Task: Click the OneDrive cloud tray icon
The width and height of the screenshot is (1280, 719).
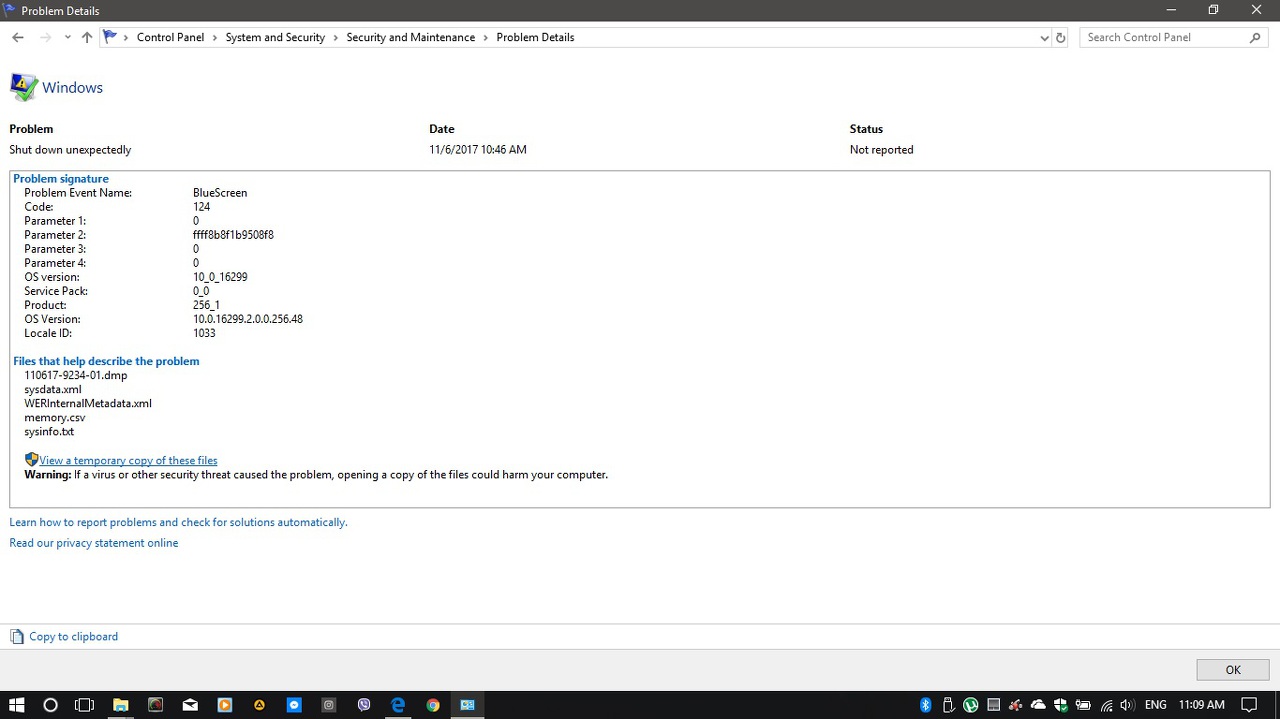Action: click(x=1038, y=705)
